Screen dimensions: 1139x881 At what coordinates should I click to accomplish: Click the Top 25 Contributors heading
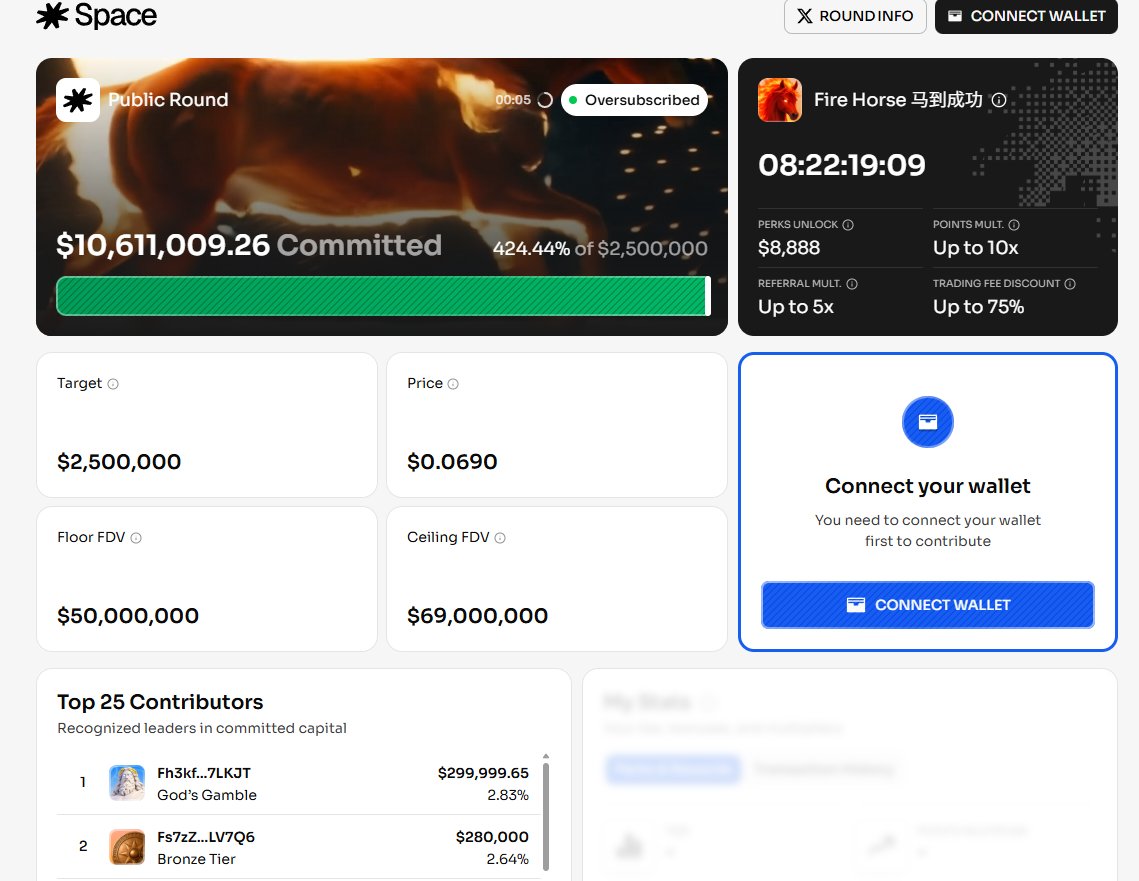160,702
